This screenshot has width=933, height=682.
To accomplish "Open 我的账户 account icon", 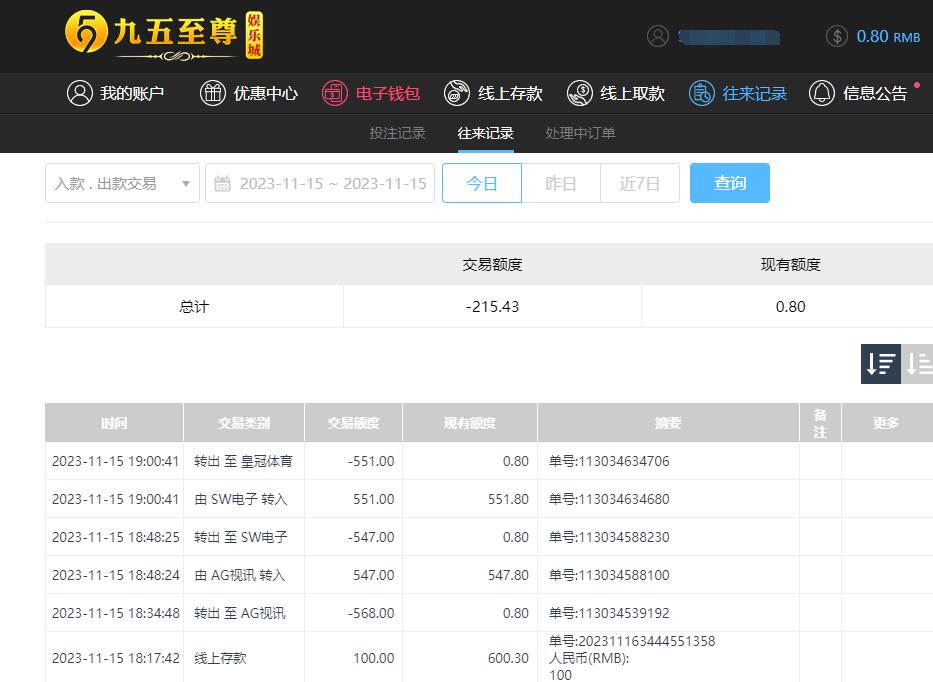I will [80, 93].
